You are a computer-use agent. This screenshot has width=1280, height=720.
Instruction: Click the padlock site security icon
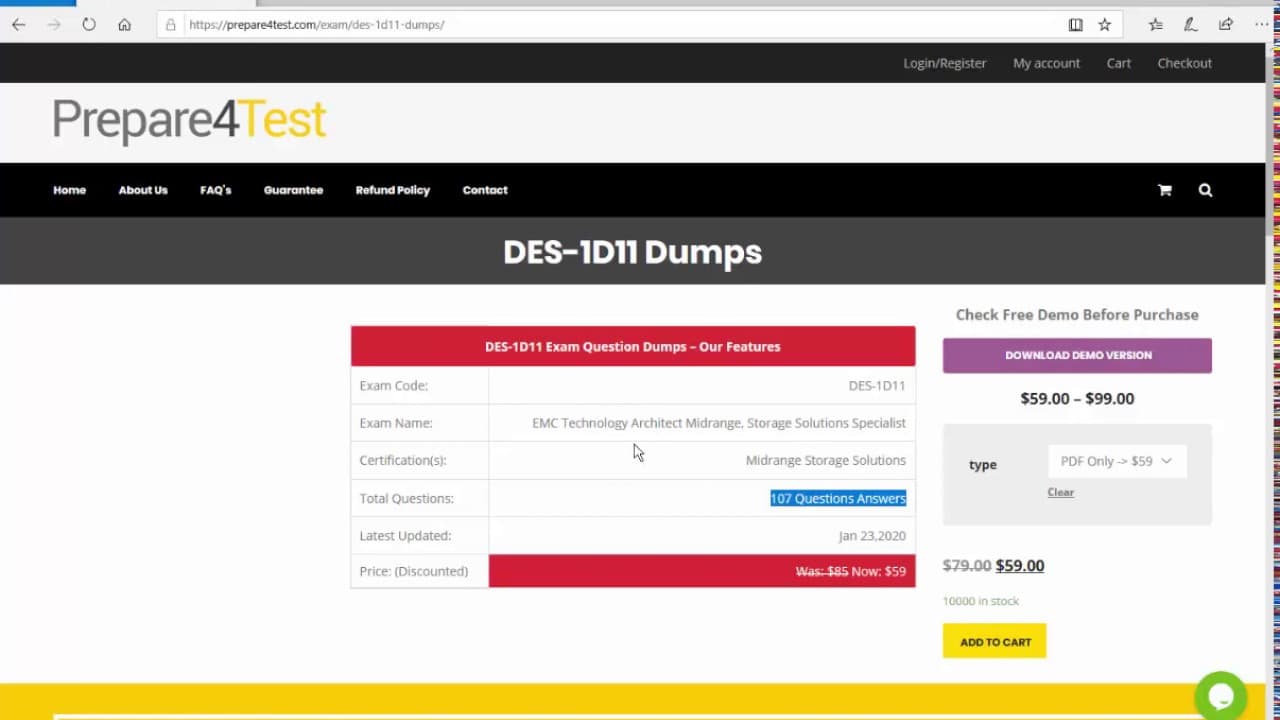(x=170, y=24)
